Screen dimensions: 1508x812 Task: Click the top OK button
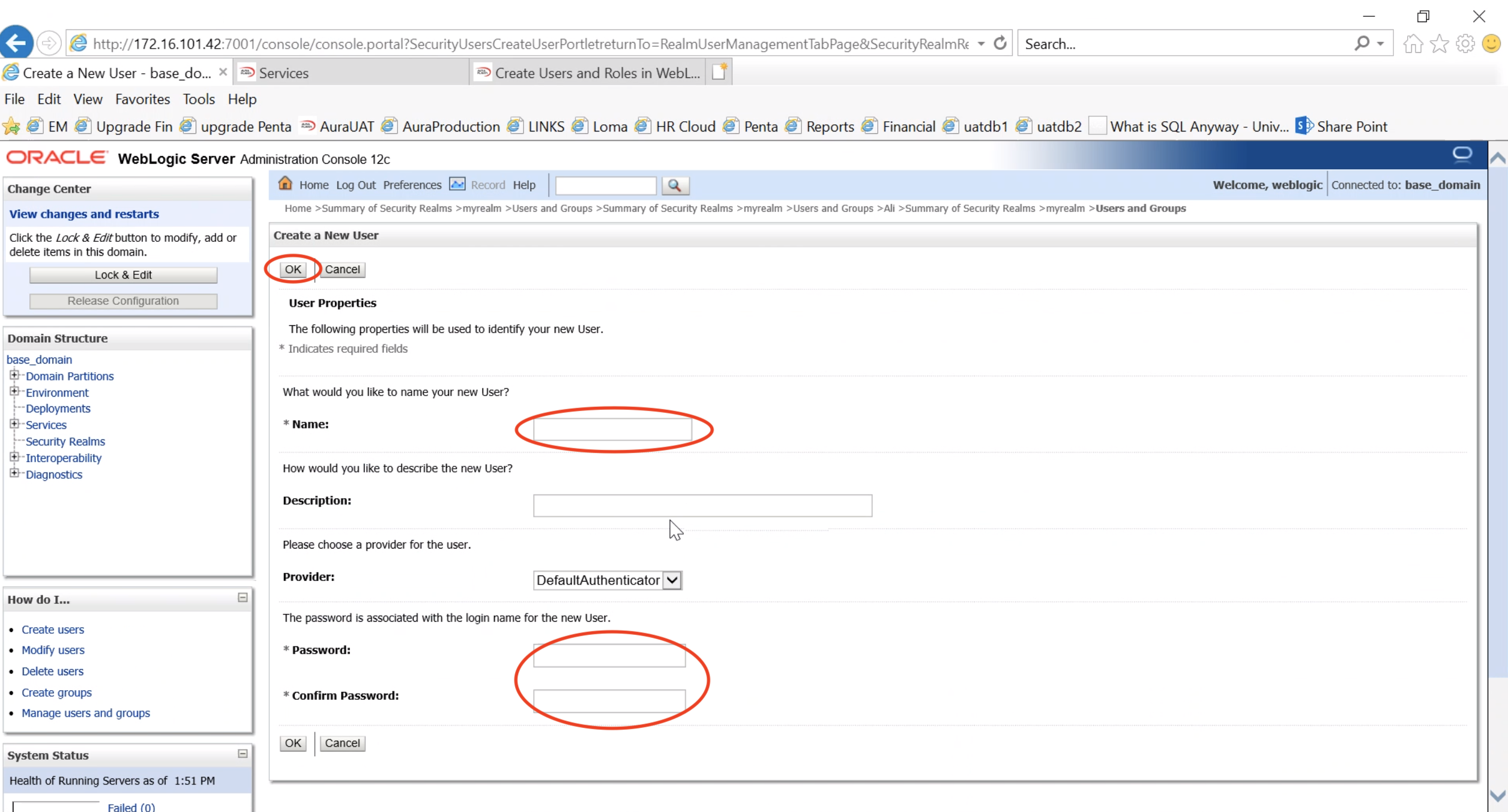293,269
